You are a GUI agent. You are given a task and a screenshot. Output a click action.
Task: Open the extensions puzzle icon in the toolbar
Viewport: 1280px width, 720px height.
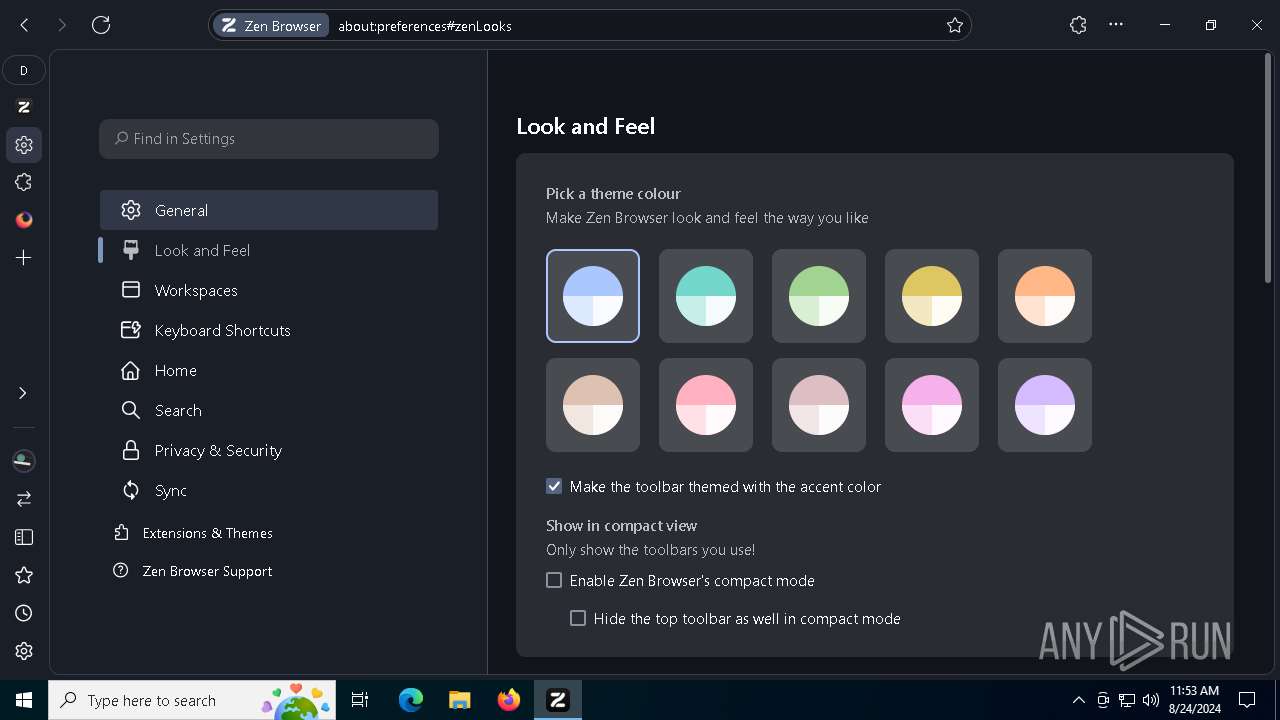pos(1078,25)
